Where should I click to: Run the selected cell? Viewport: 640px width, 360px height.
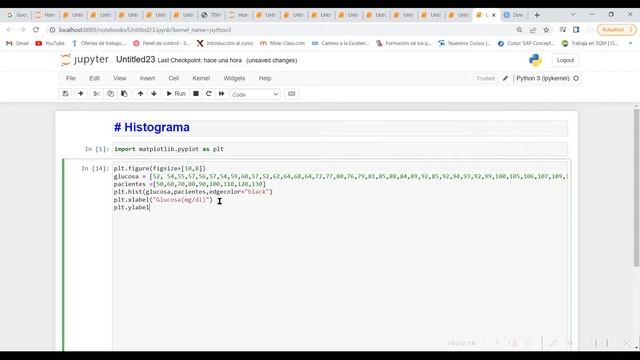176,94
